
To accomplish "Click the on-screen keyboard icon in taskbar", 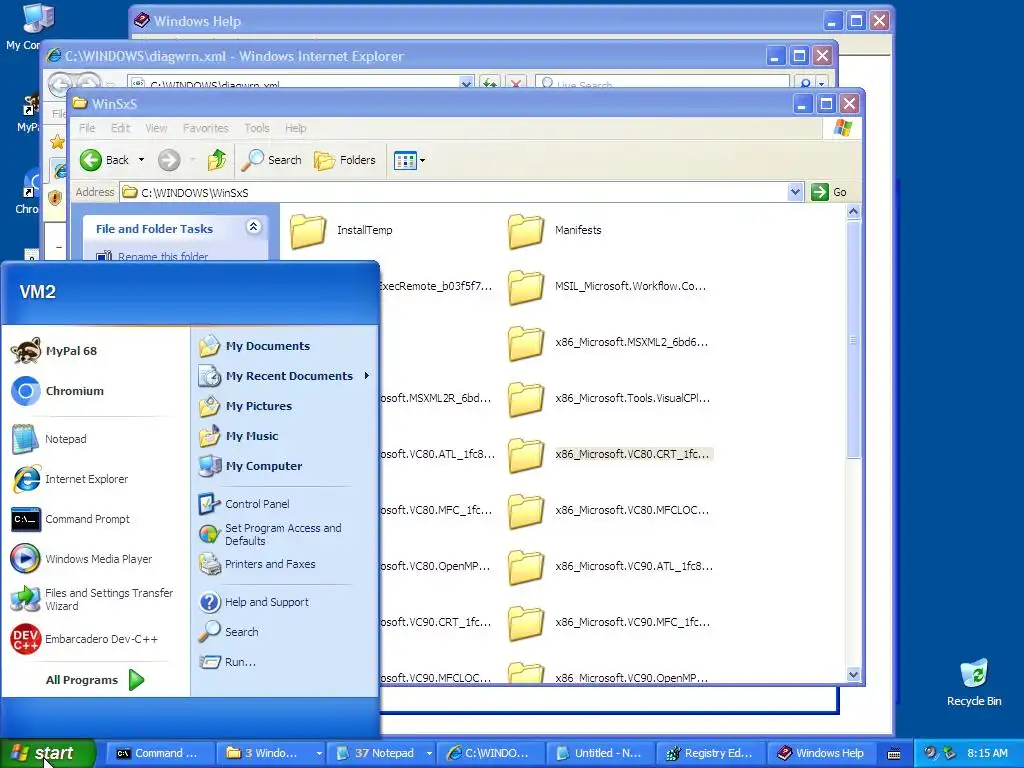I will (x=894, y=754).
